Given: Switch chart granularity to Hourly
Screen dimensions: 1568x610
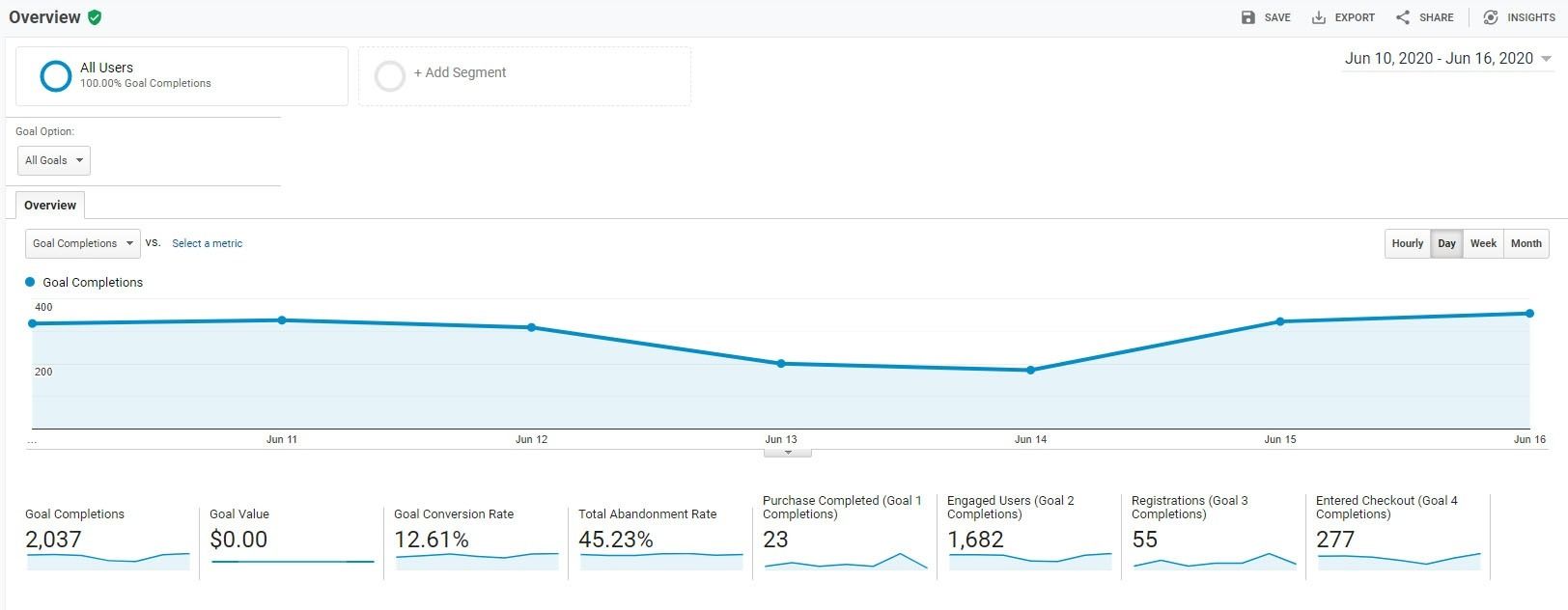Looking at the screenshot, I should (1407, 243).
